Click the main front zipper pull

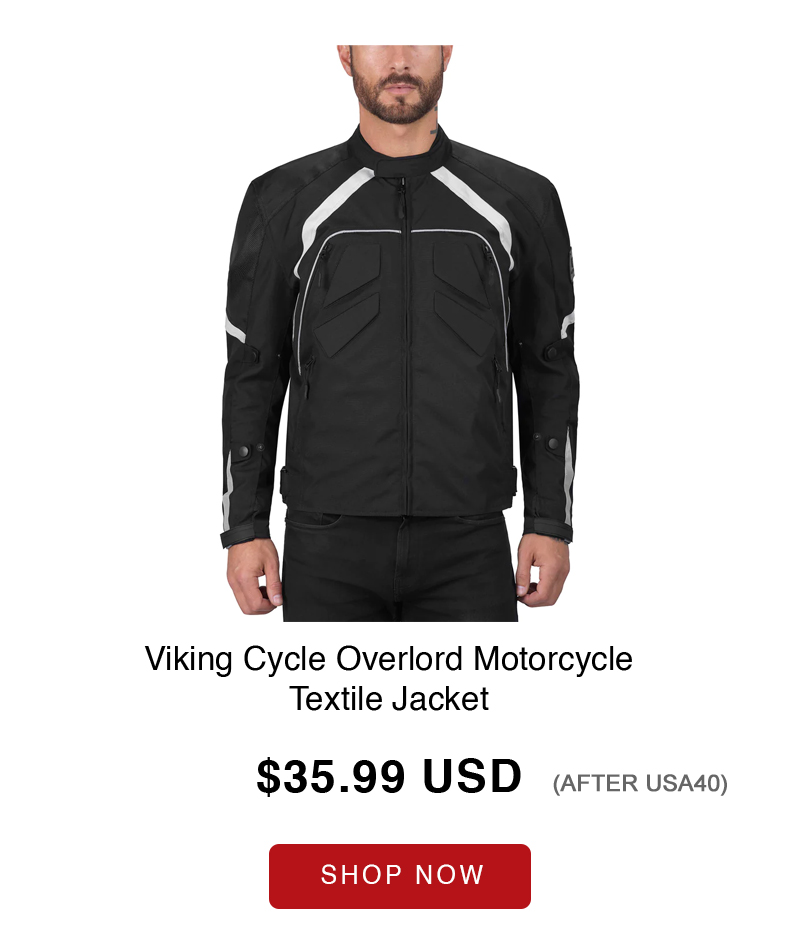(399, 197)
